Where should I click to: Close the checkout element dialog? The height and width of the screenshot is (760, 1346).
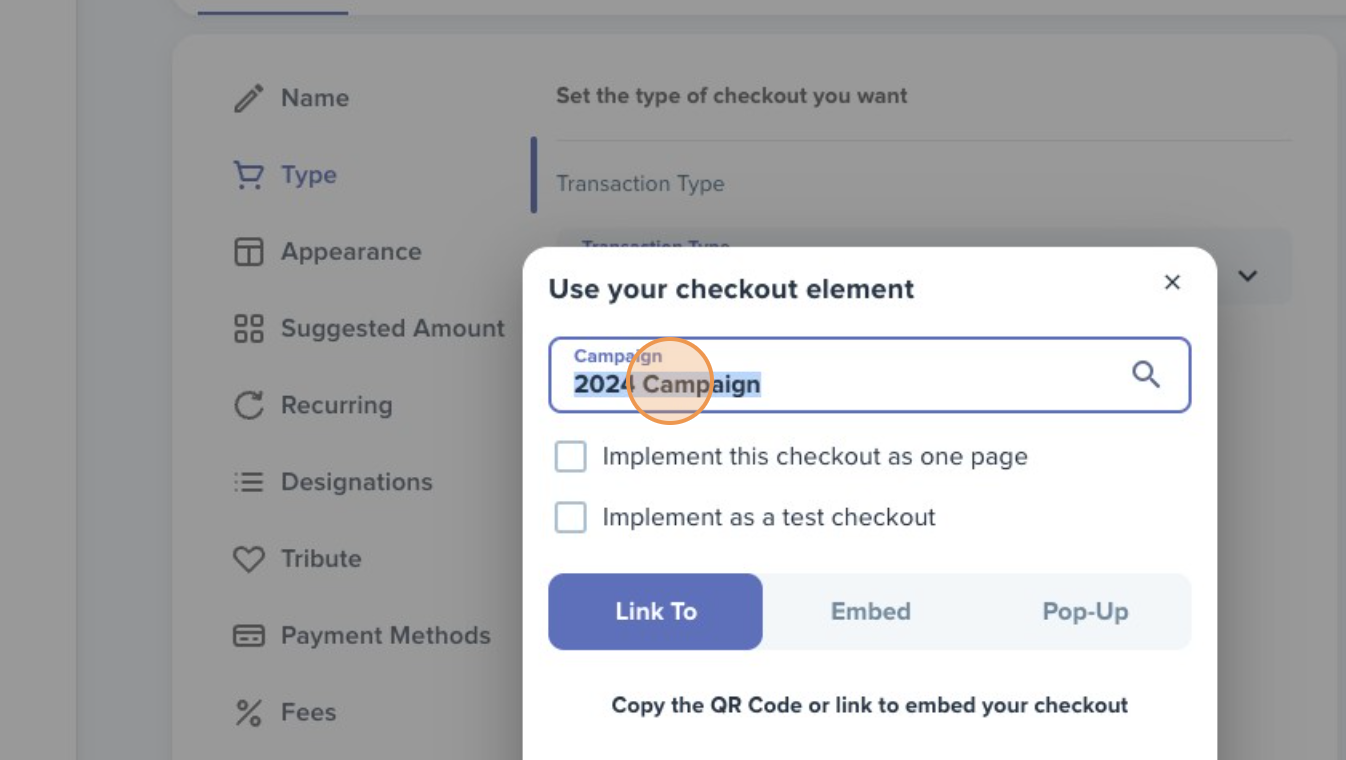point(1172,283)
